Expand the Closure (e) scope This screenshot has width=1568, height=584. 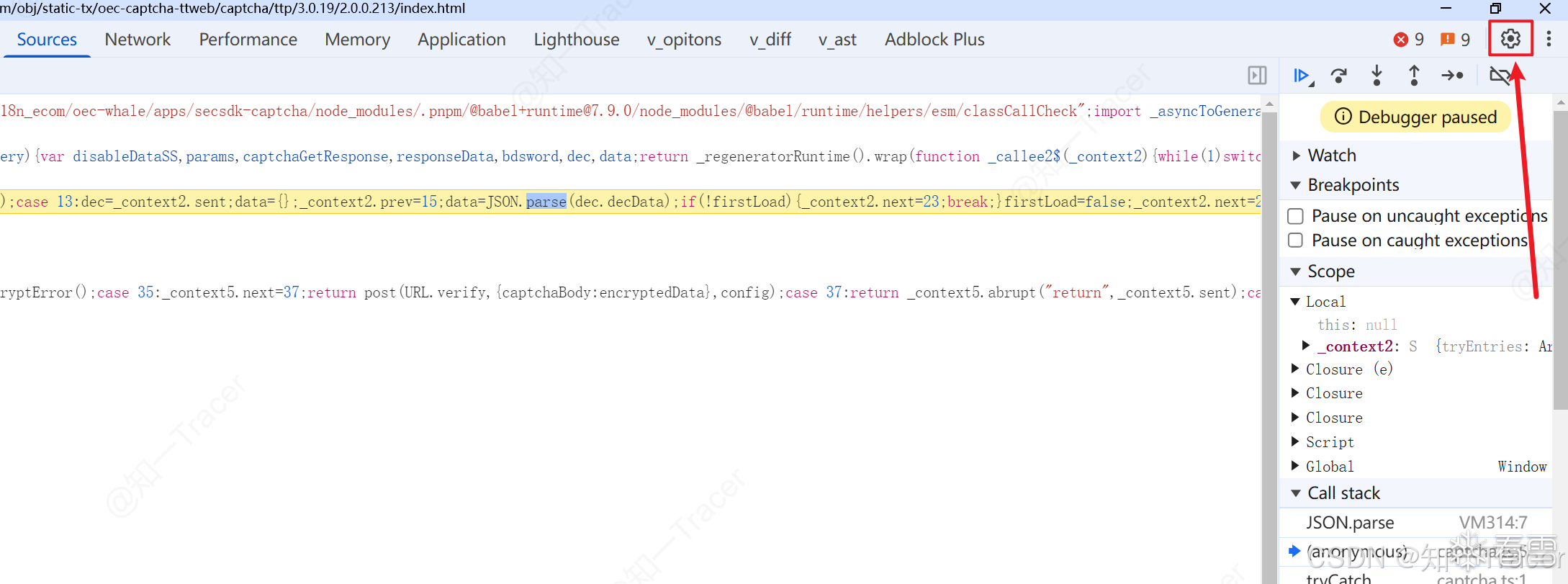point(1295,369)
